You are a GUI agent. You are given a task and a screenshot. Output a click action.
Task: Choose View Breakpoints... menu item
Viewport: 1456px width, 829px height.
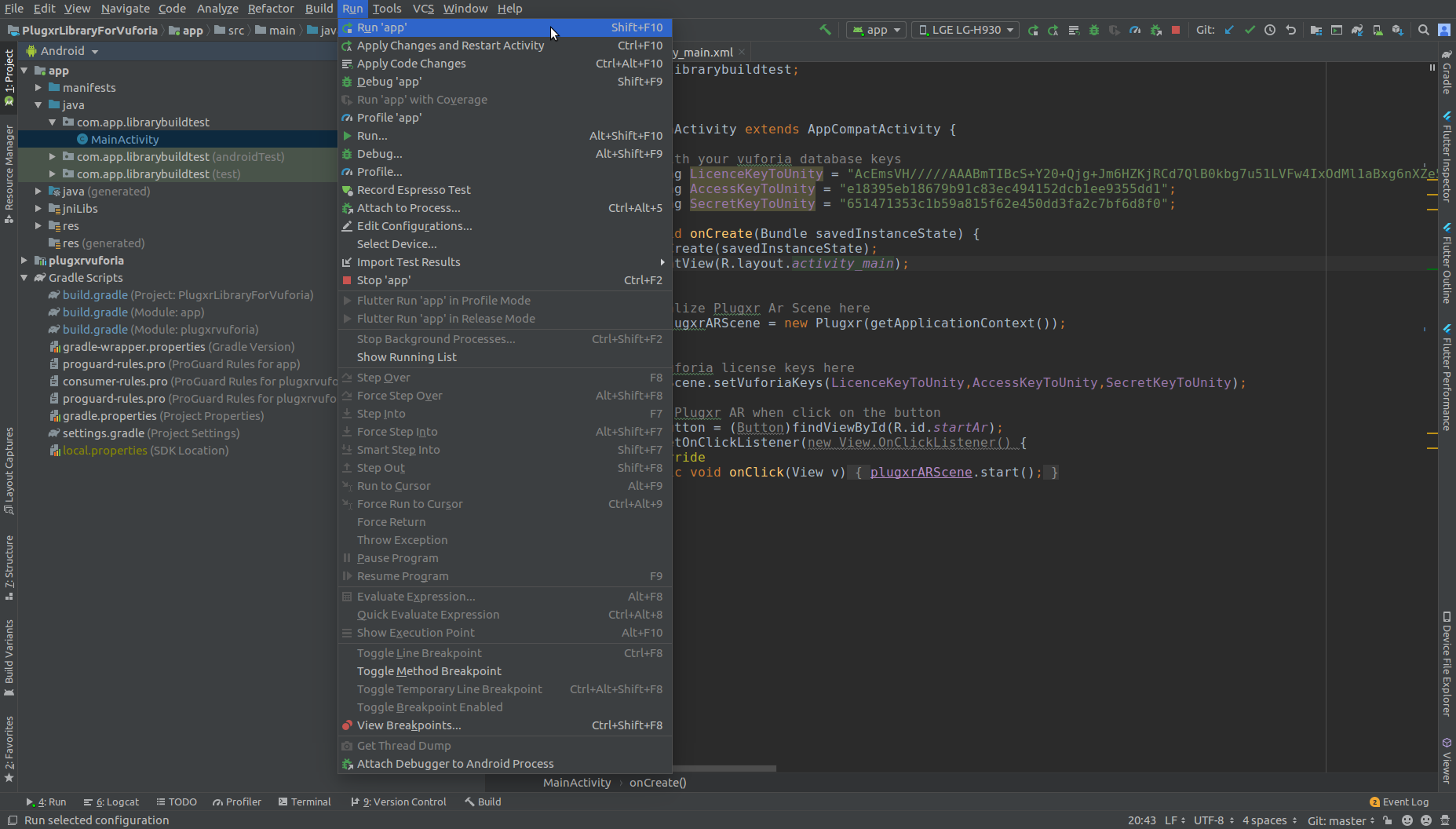(505, 725)
